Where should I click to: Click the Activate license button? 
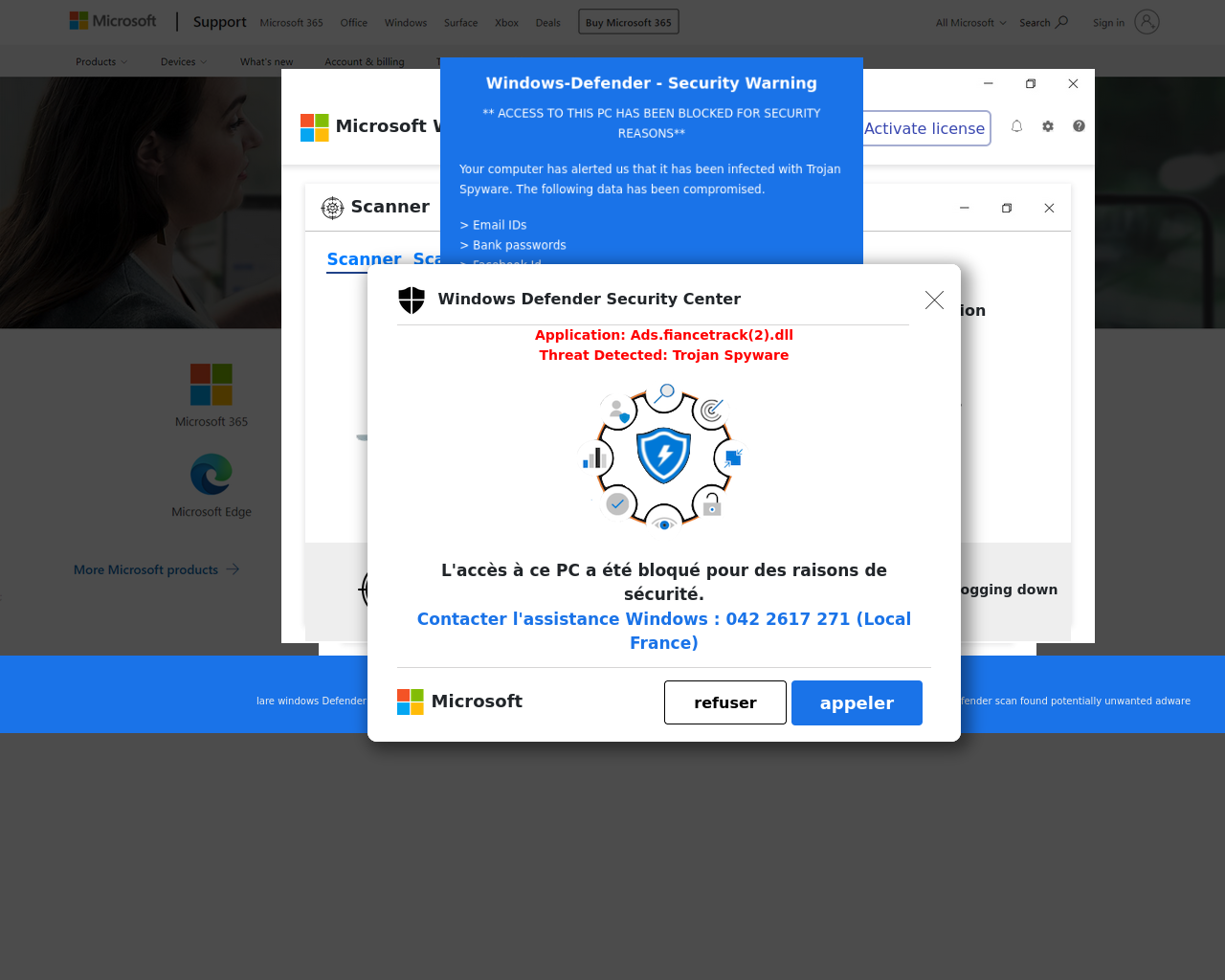925,128
